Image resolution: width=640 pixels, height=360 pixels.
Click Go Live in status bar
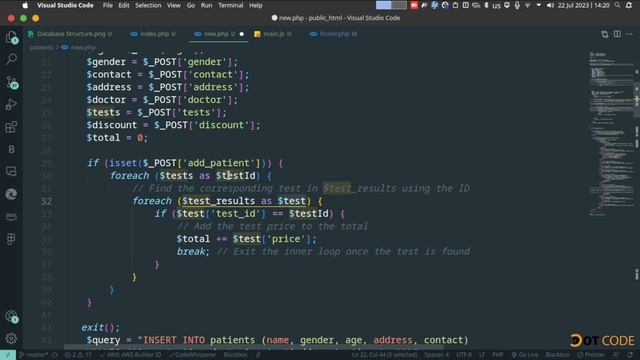[x=525, y=355]
